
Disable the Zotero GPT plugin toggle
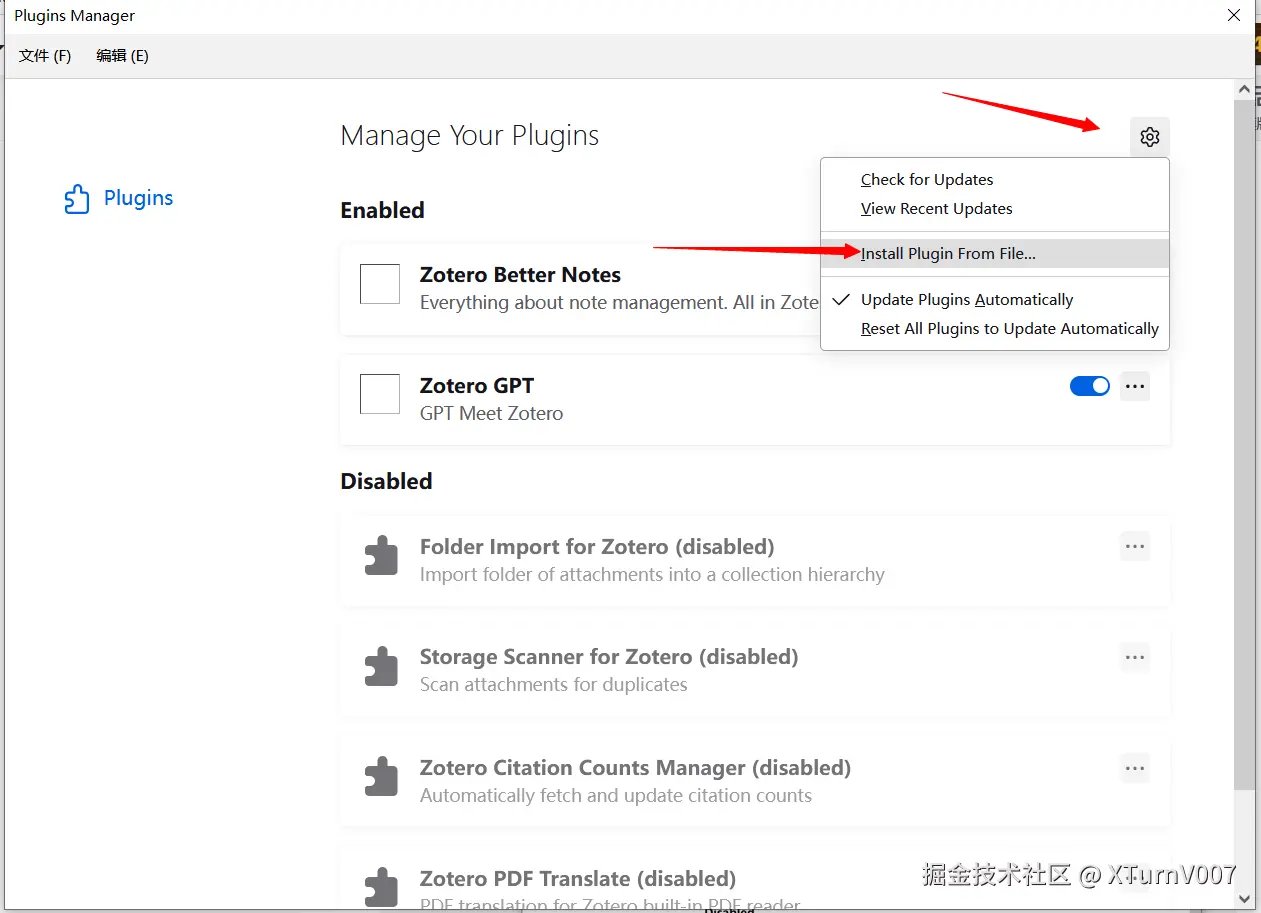pos(1090,386)
